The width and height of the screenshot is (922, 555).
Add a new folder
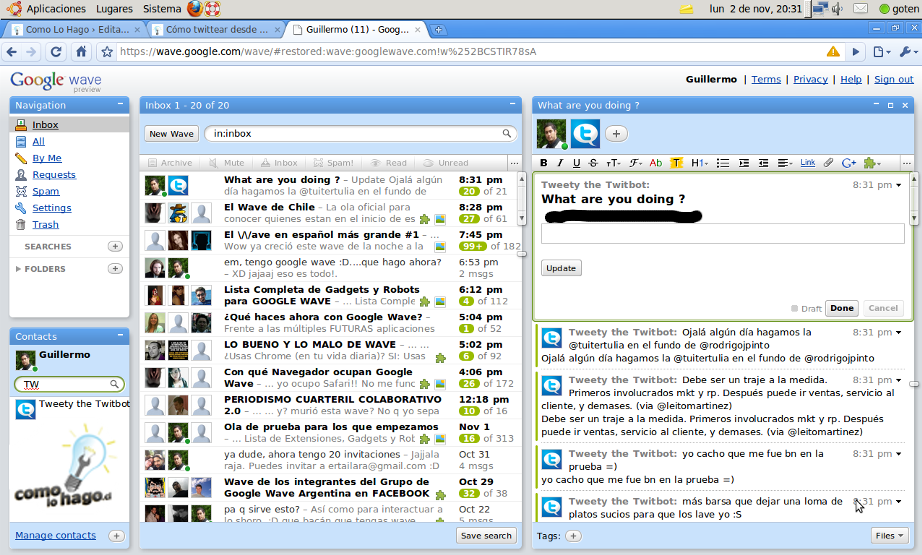coord(115,269)
